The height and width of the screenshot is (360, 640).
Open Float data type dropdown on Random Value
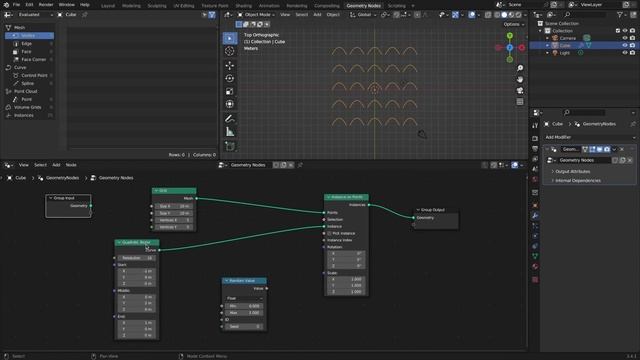(x=244, y=298)
